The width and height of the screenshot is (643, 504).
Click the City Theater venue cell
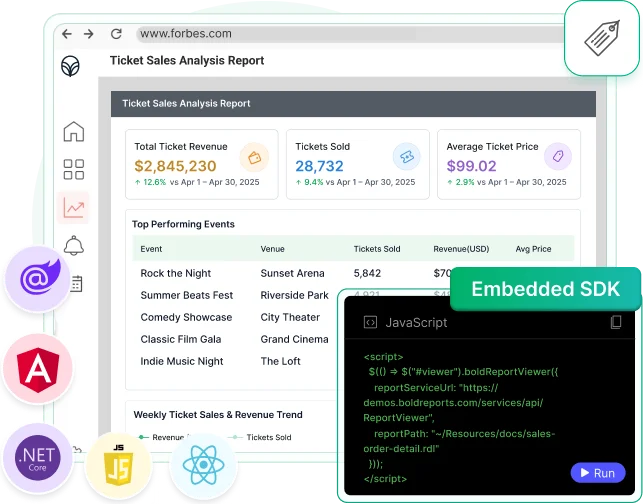pos(290,317)
